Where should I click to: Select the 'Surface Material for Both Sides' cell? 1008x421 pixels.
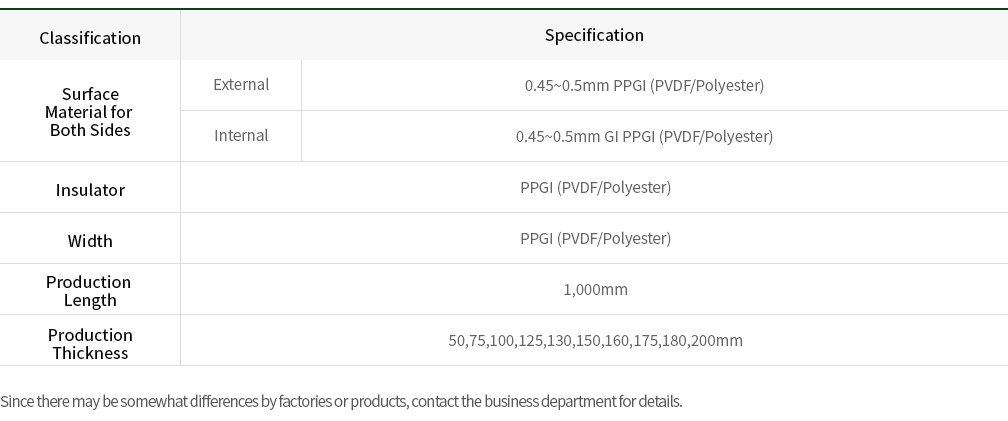pos(90,112)
